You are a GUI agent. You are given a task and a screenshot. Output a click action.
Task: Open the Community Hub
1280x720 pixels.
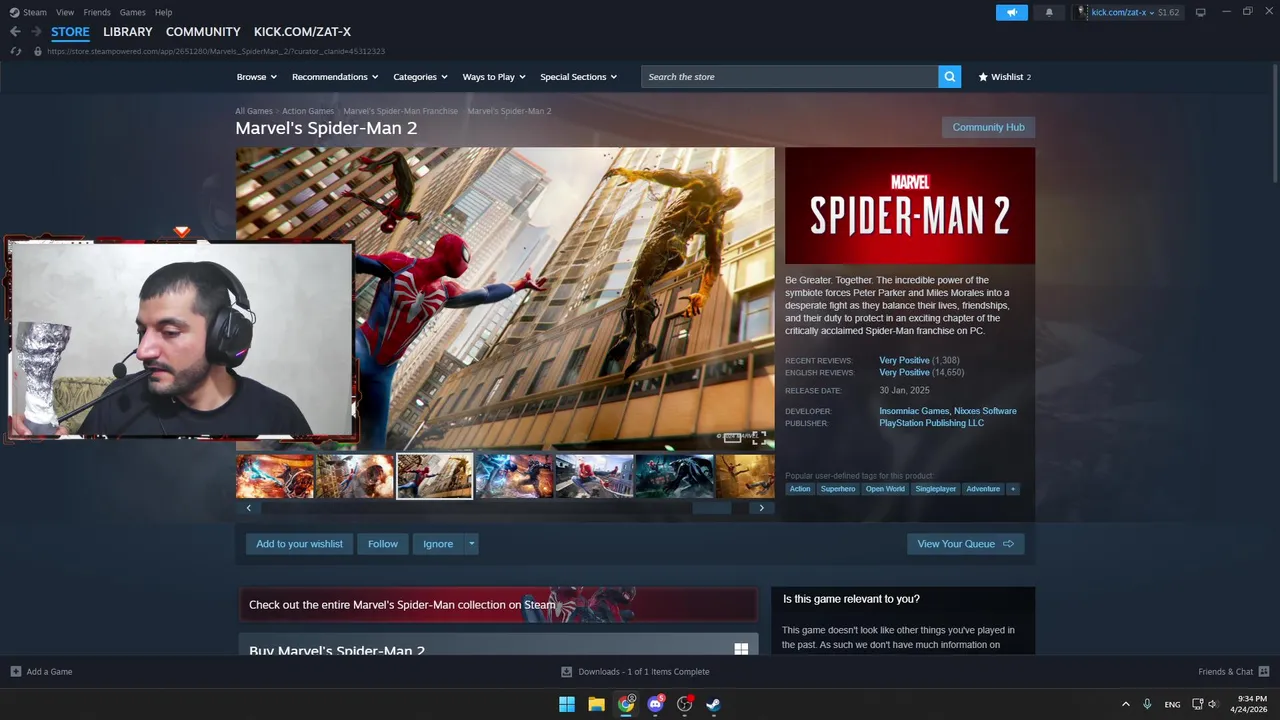pos(988,127)
